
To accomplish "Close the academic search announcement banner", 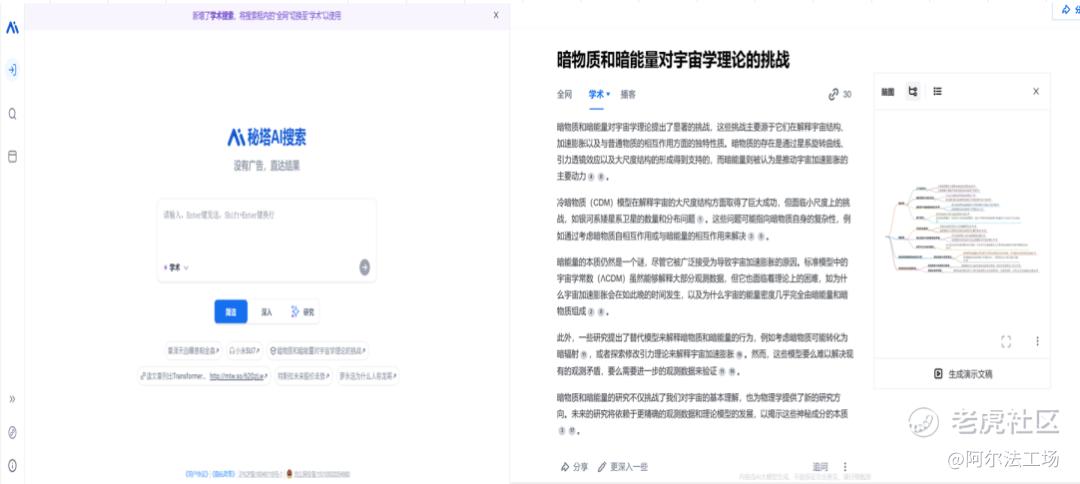I will click(496, 15).
